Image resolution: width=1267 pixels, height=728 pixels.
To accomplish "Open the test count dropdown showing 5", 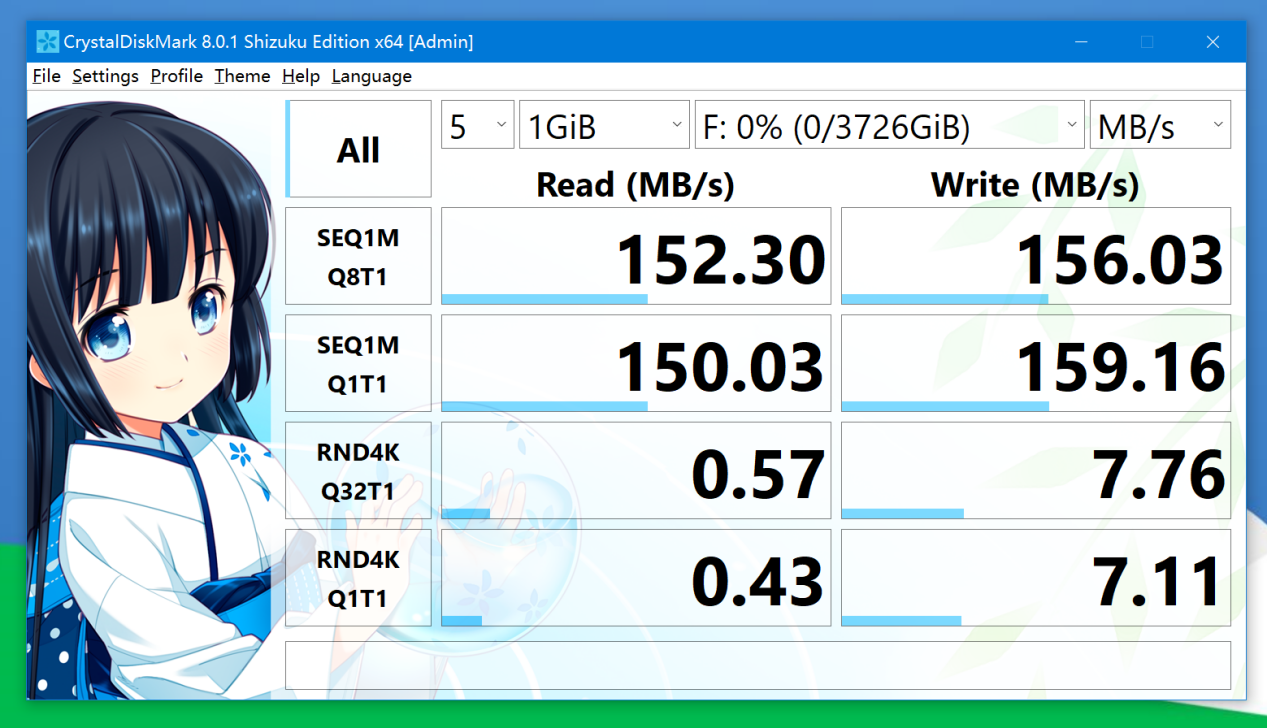I will point(478,125).
